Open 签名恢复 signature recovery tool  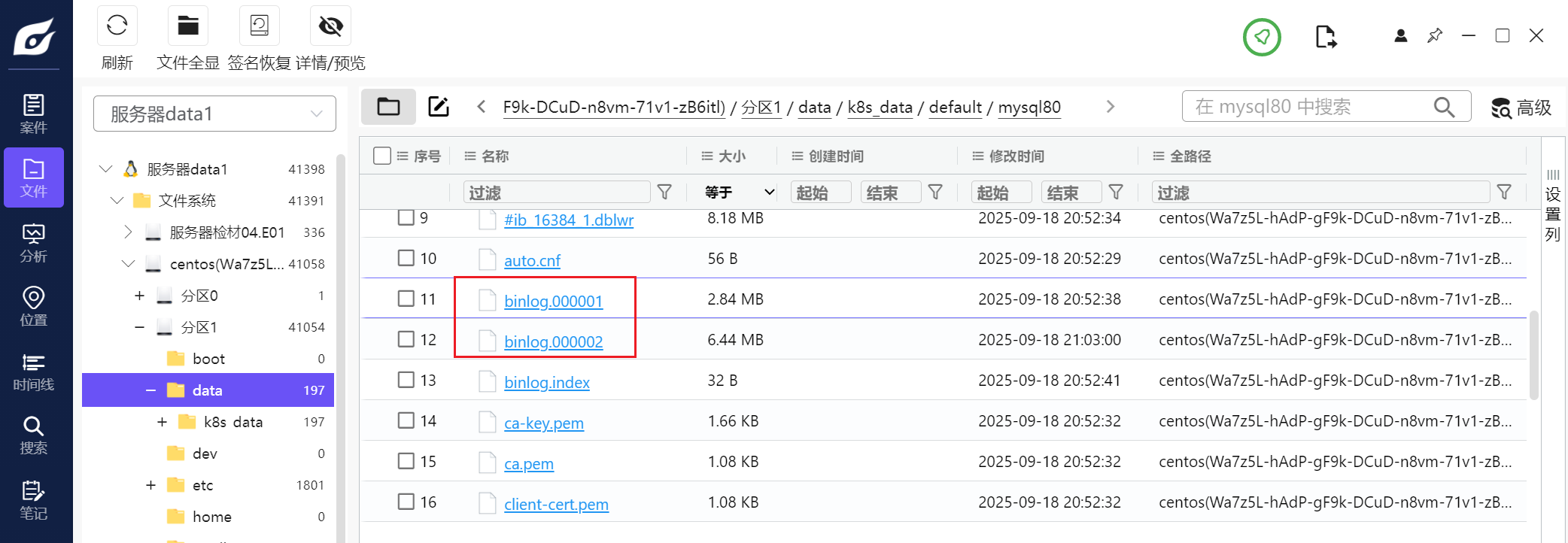(x=259, y=26)
